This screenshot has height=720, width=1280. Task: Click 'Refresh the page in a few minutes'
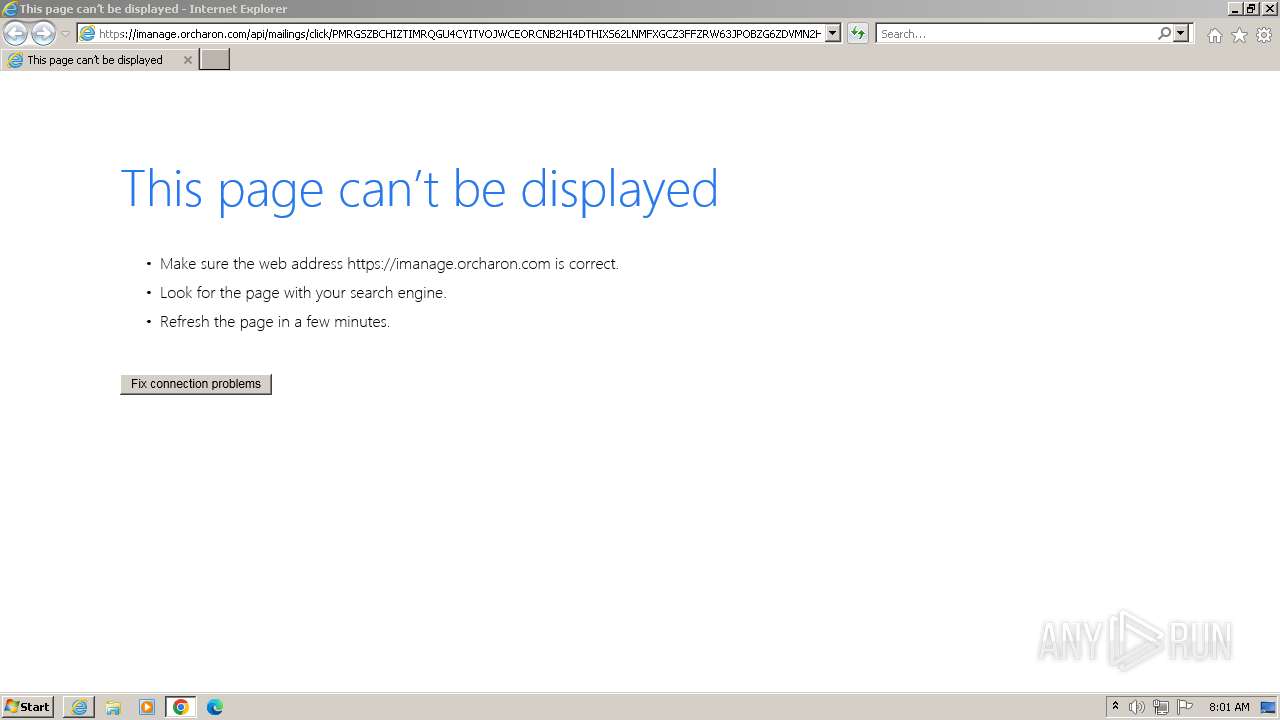pos(275,322)
